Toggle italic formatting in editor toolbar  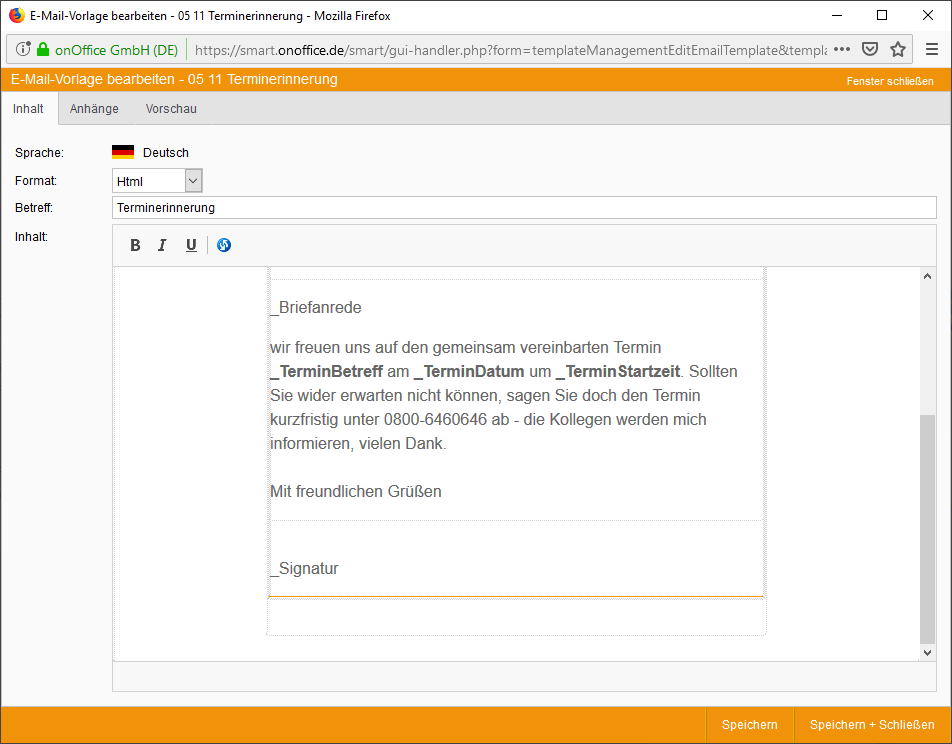(162, 245)
